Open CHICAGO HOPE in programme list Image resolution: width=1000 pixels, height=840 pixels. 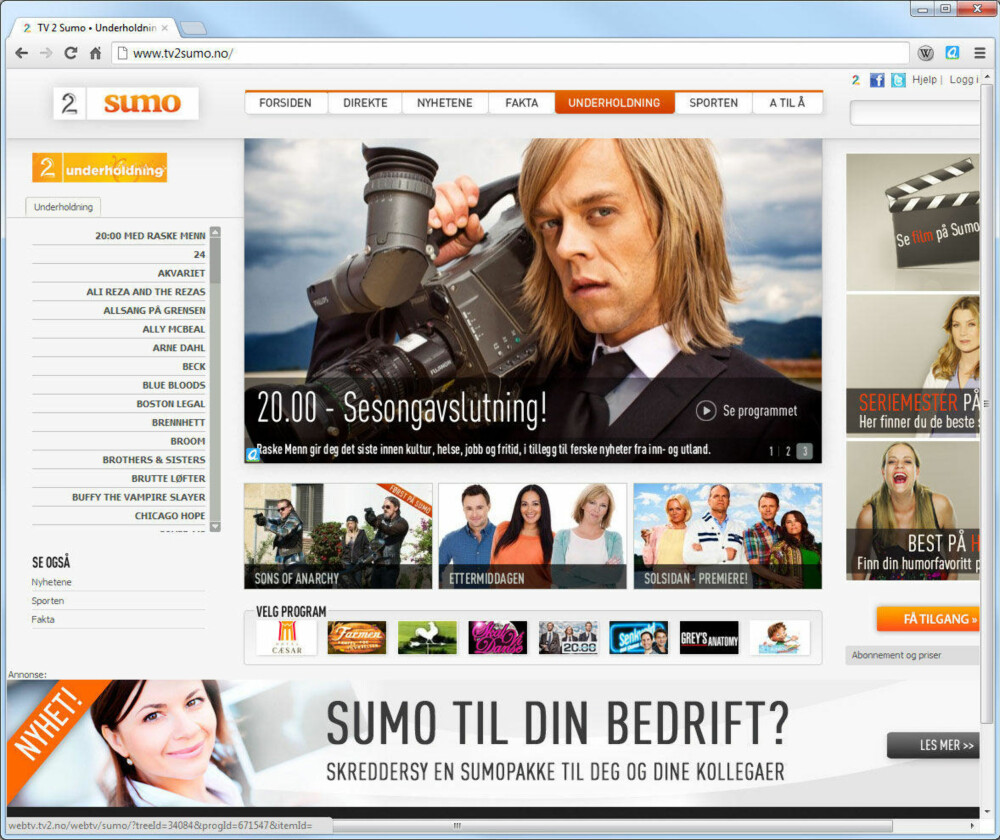click(x=170, y=515)
